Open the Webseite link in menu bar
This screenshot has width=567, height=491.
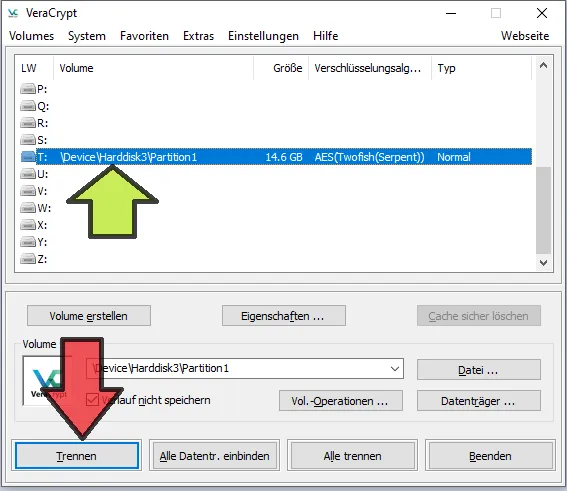[525, 36]
